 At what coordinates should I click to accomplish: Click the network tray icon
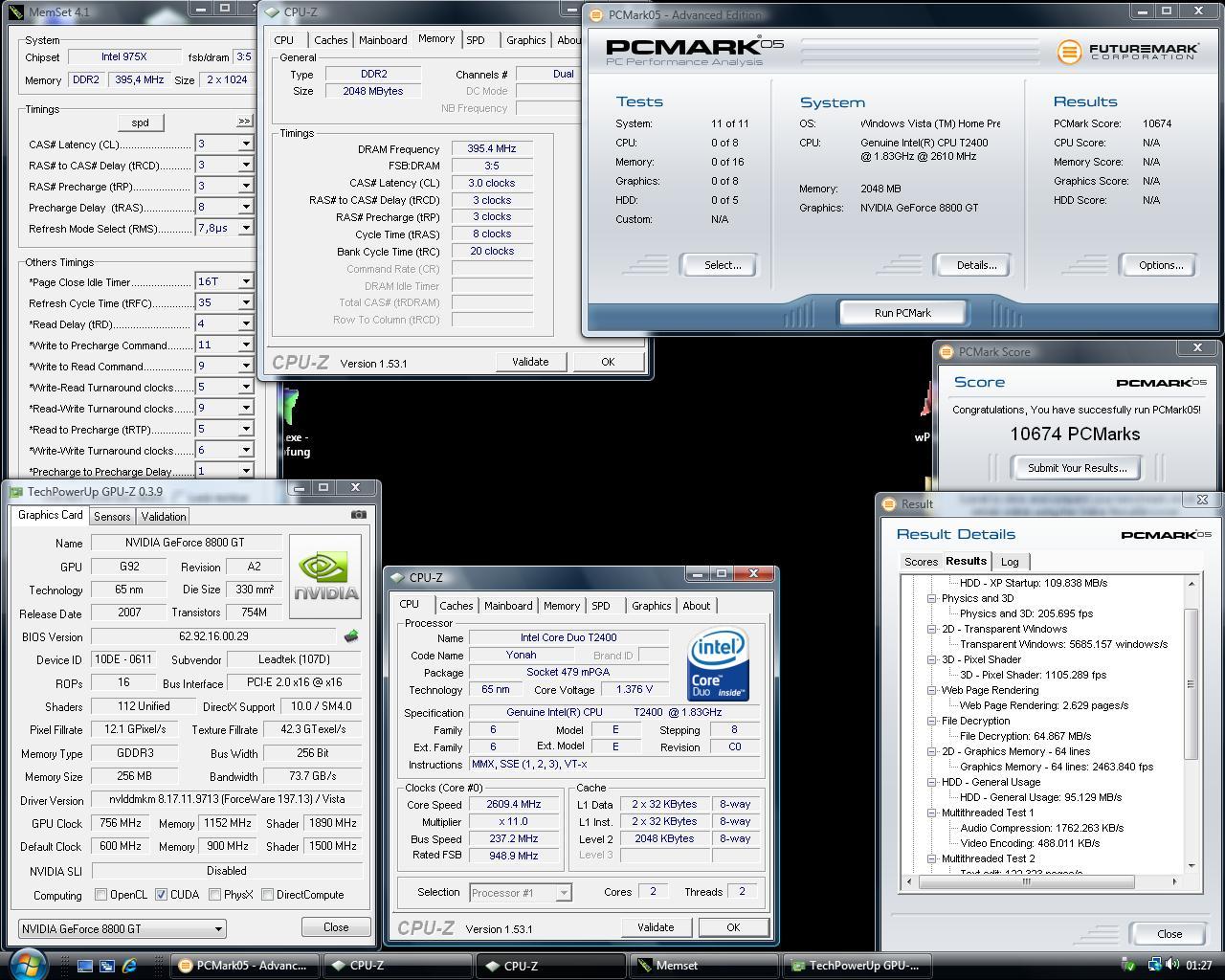click(x=1154, y=965)
